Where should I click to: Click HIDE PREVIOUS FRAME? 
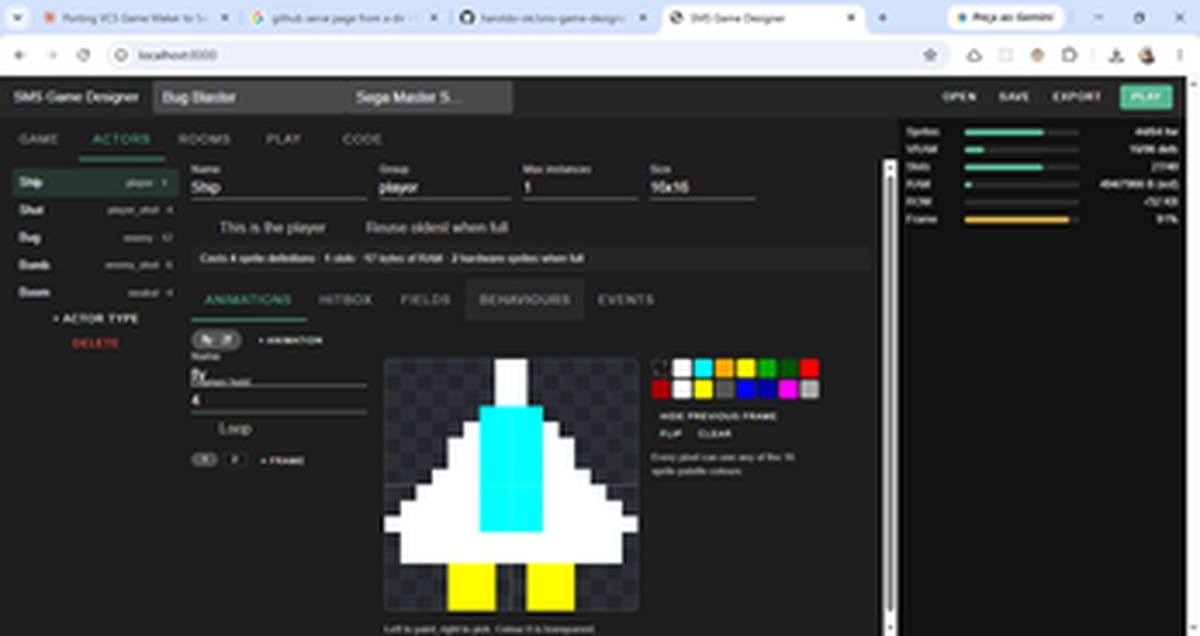coord(718,416)
